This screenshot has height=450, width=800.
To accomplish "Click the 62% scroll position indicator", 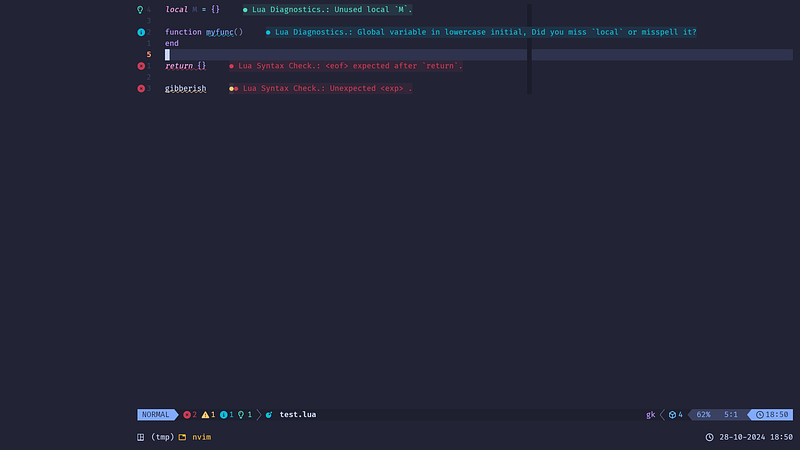I will [704, 415].
